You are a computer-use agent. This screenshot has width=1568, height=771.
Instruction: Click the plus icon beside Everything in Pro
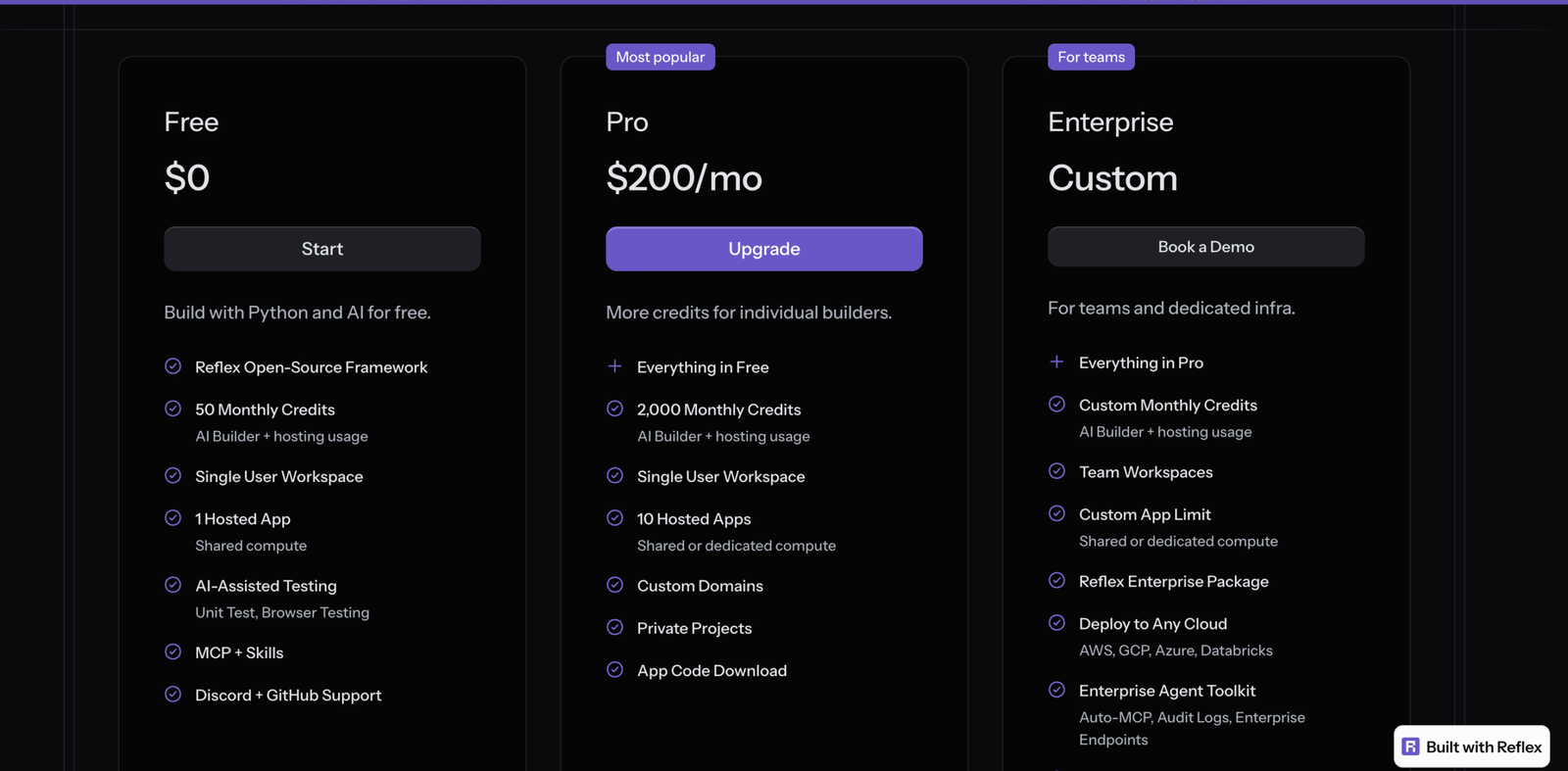click(1057, 361)
